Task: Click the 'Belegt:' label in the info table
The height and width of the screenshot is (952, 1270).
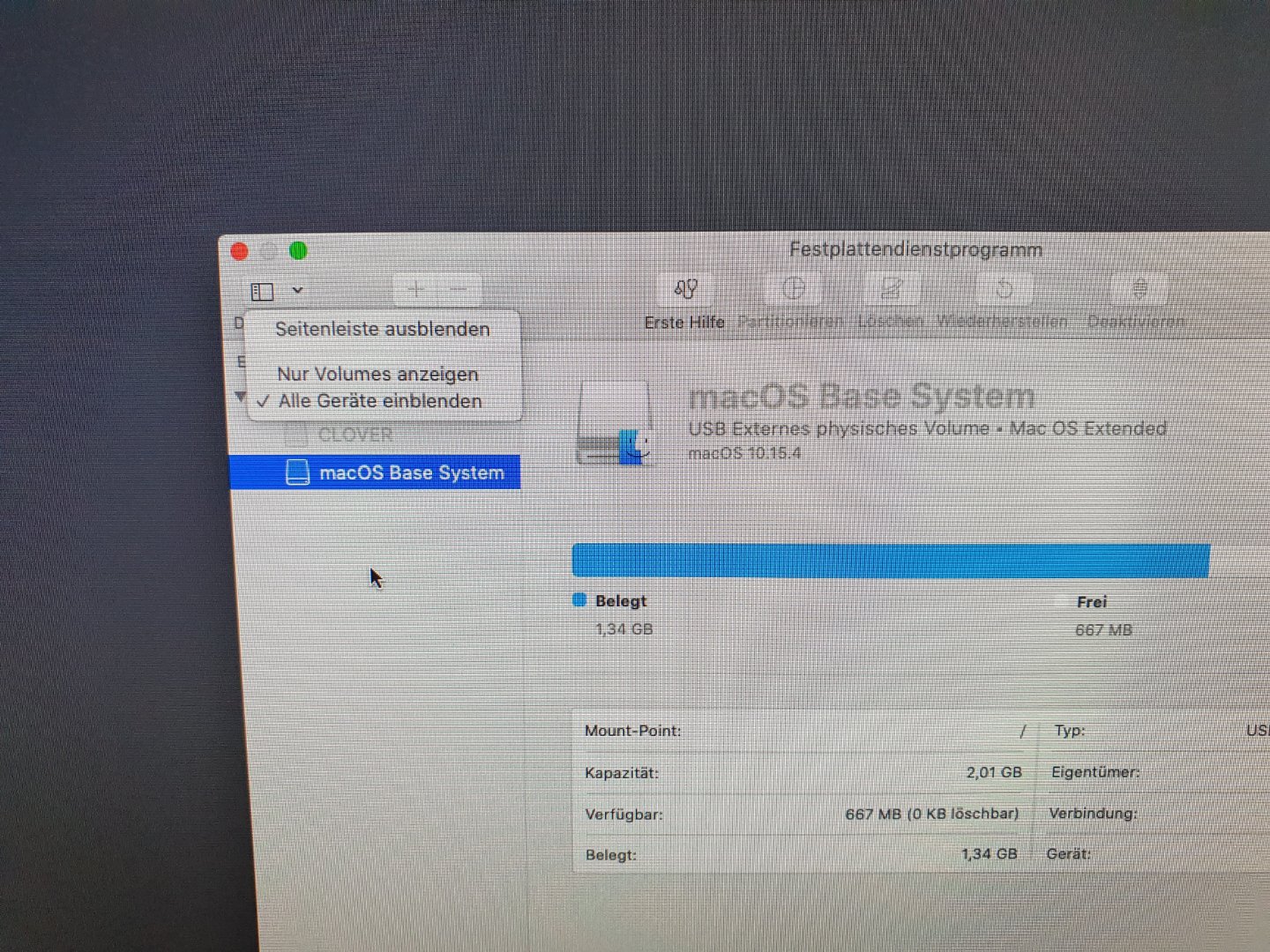Action: click(610, 855)
